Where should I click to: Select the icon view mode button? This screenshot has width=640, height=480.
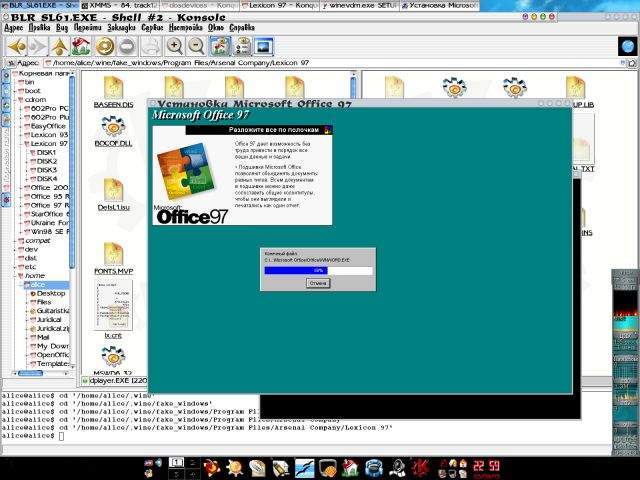221,46
